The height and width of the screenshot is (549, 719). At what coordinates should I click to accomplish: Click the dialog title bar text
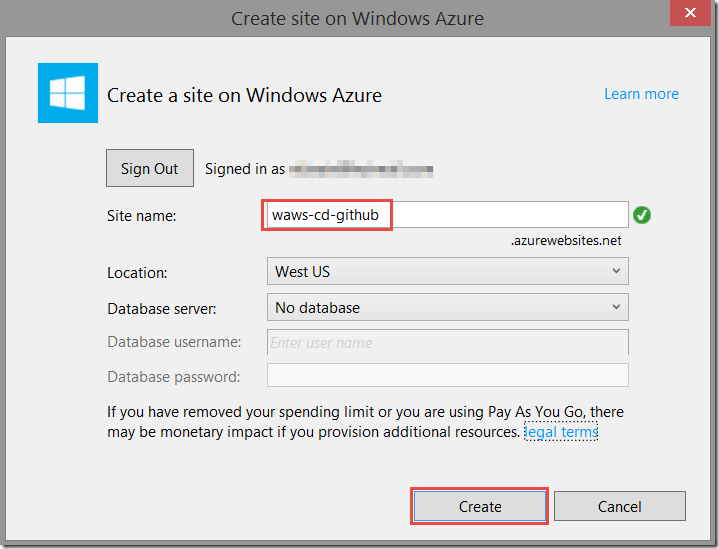point(357,19)
